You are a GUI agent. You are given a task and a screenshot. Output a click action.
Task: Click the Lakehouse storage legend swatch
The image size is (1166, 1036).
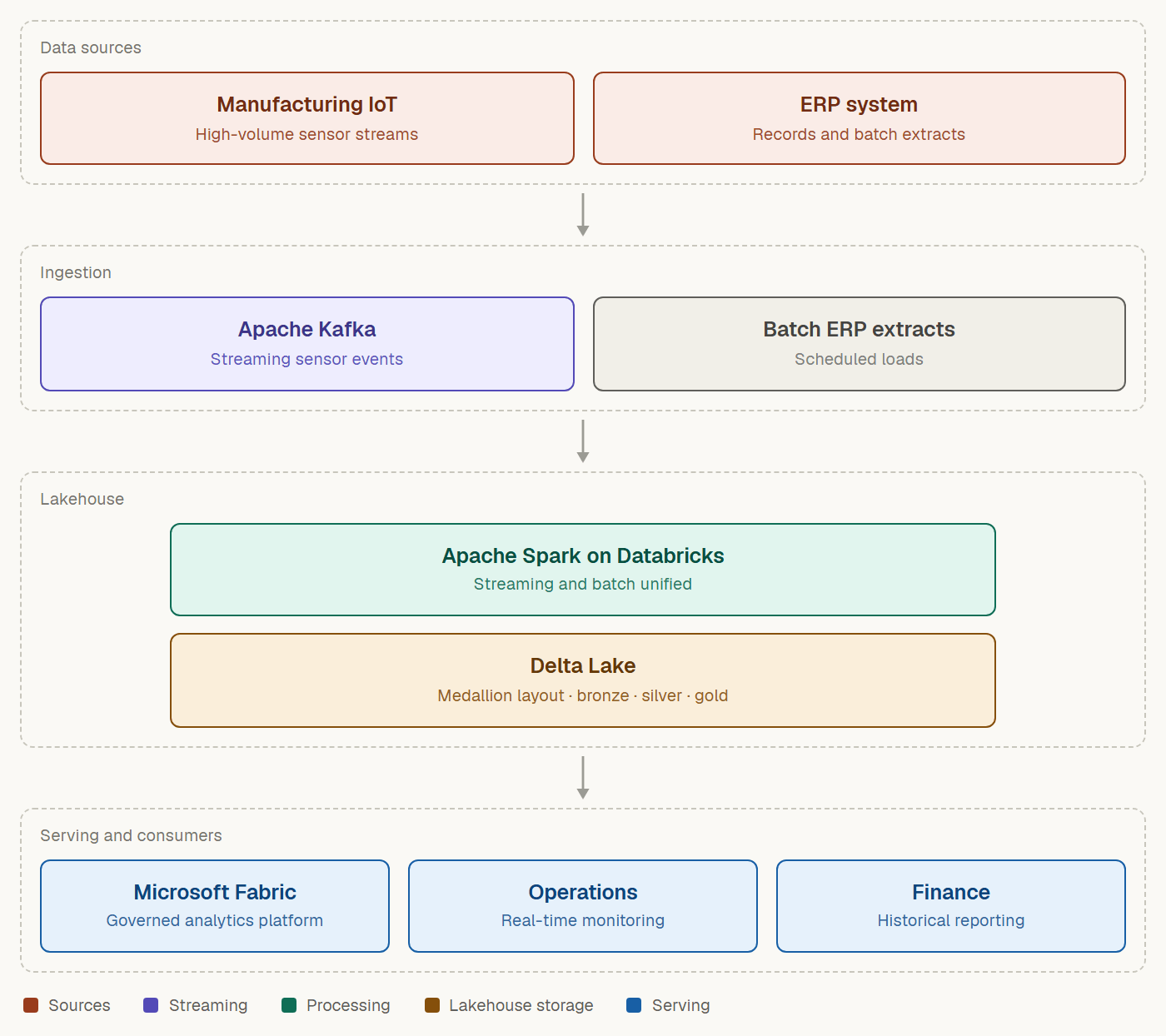[x=432, y=1005]
